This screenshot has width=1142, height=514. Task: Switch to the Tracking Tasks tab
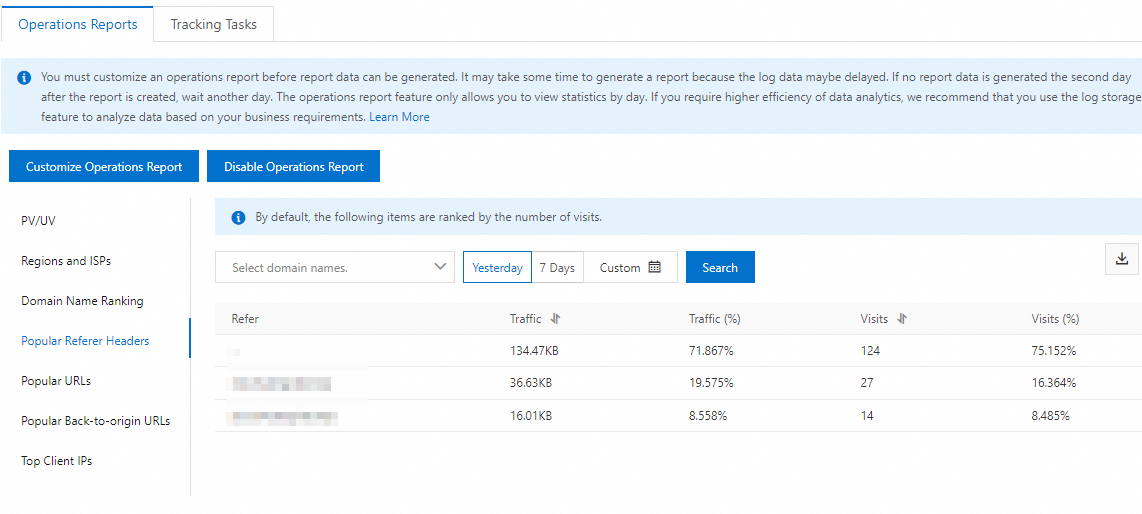pyautogui.click(x=214, y=24)
